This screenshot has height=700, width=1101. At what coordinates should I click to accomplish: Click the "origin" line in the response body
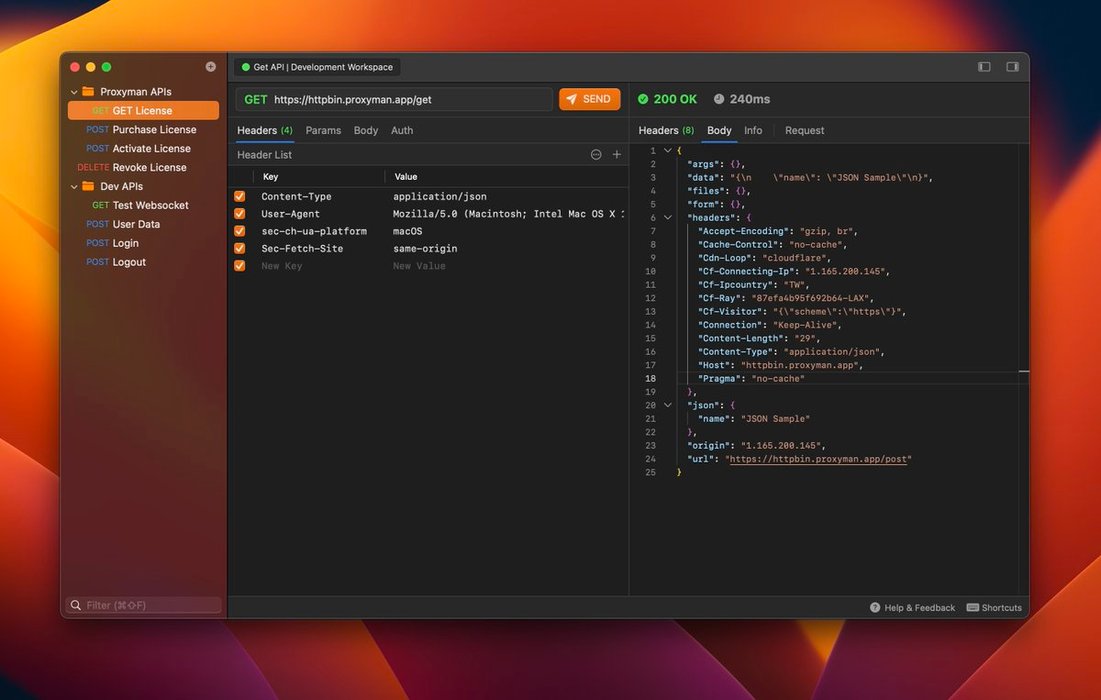click(756, 446)
